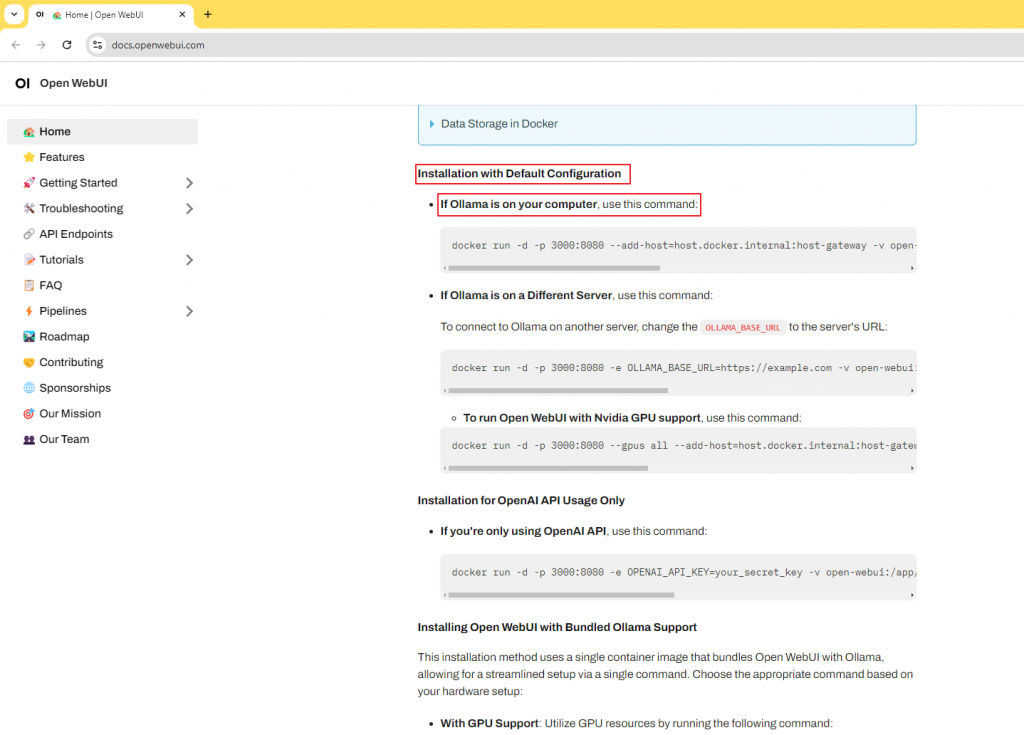The image size is (1024, 735).
Task: Open Troubleshooting page link
Action: point(81,208)
